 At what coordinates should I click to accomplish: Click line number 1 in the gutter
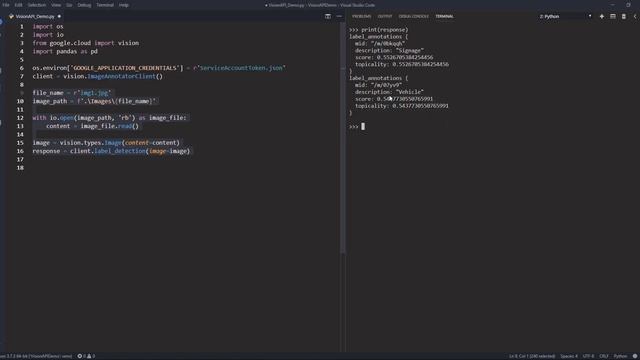pos(22,27)
